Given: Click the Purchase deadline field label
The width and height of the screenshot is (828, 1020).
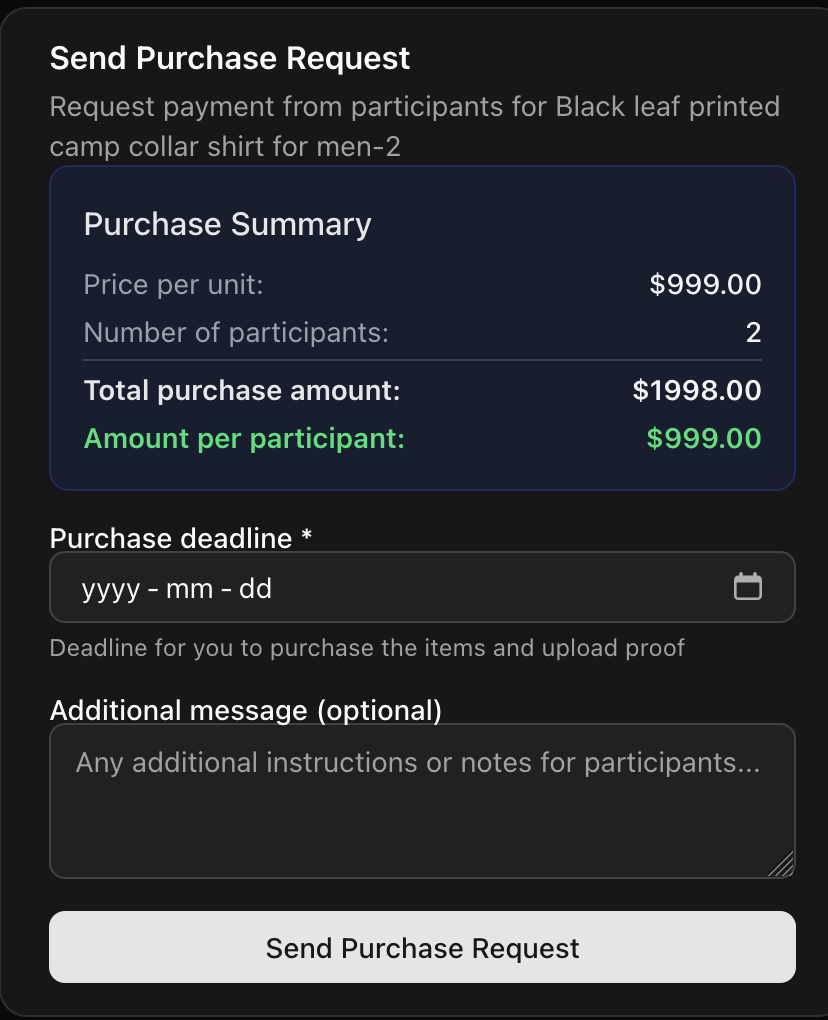Looking at the screenshot, I should click(x=181, y=538).
